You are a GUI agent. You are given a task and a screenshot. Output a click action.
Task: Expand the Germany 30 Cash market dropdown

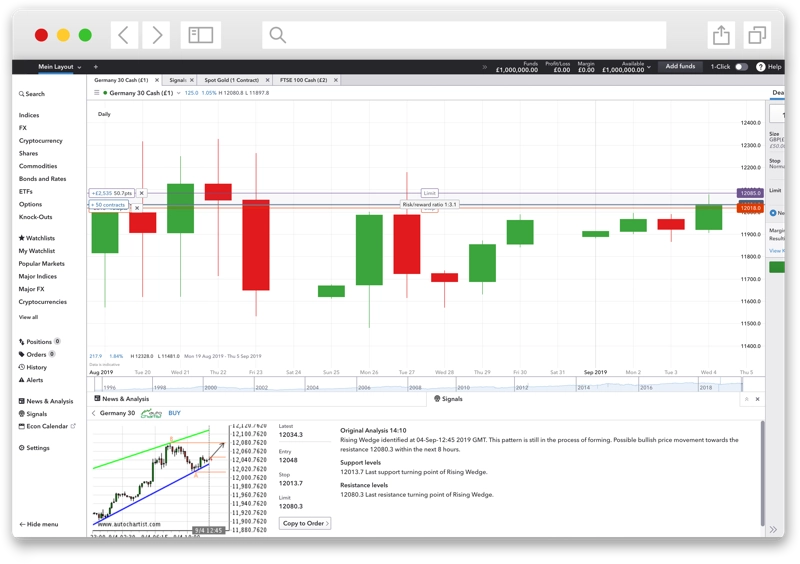tap(179, 93)
